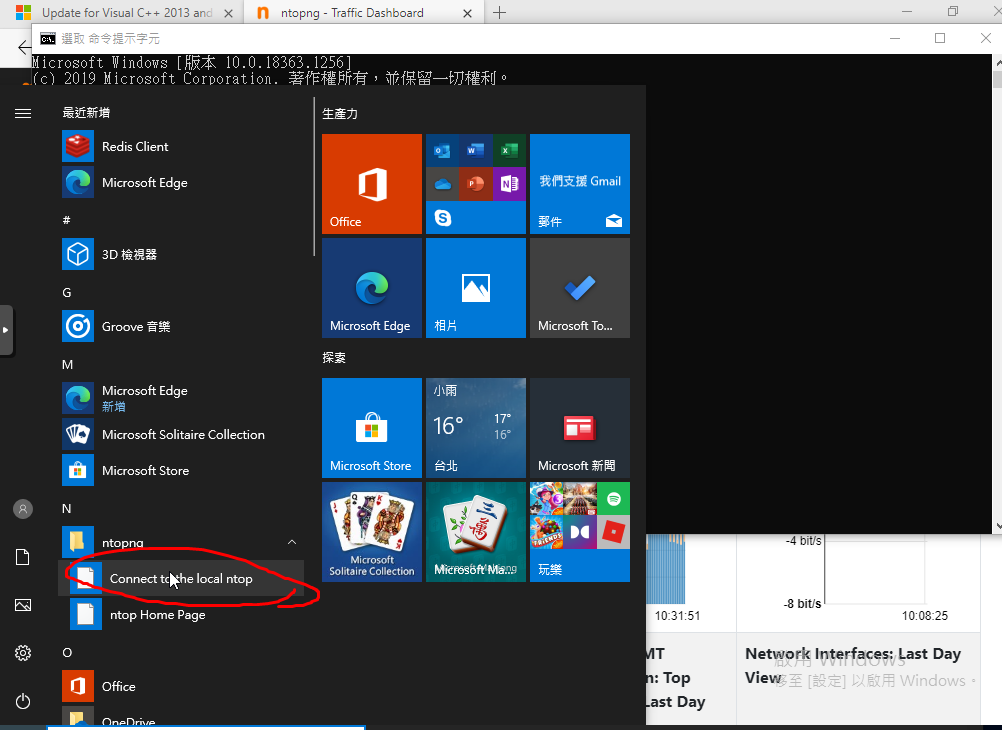The height and width of the screenshot is (730, 1002).
Task: Open the 郵件 mail tile
Action: pyautogui.click(x=580, y=184)
